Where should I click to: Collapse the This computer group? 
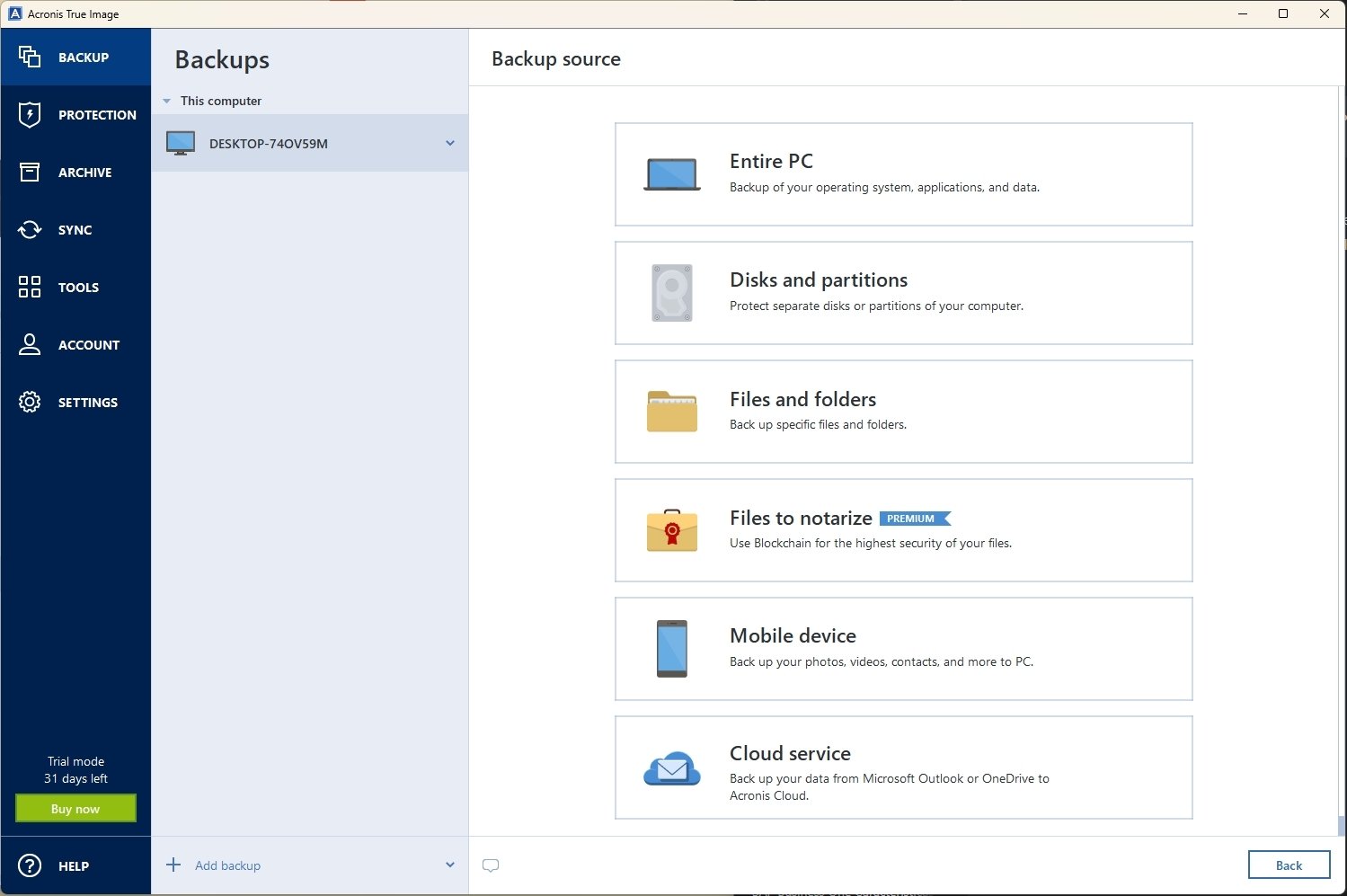(166, 101)
